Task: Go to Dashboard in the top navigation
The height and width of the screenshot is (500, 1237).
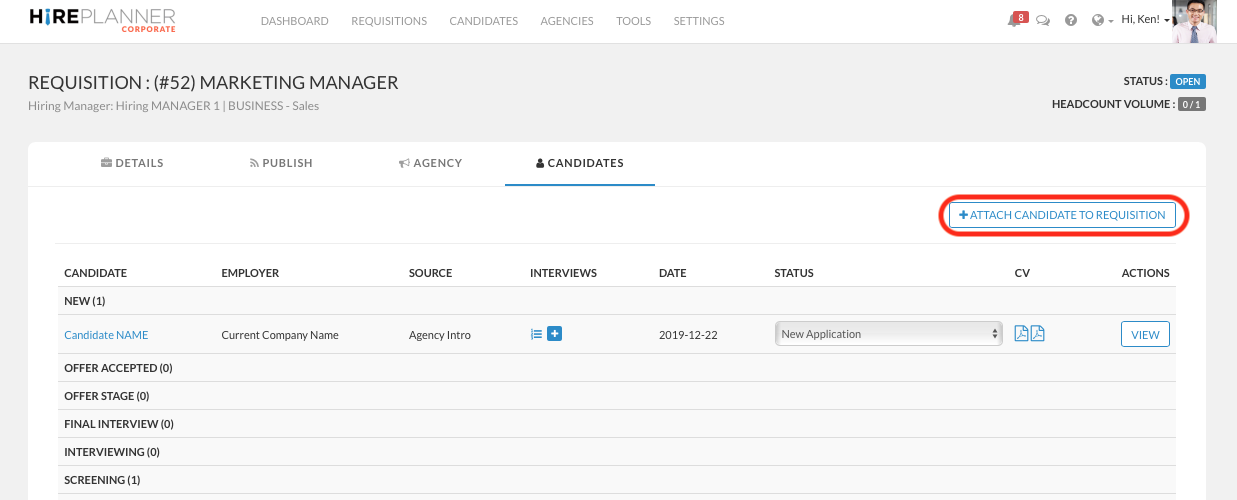Action: point(294,21)
